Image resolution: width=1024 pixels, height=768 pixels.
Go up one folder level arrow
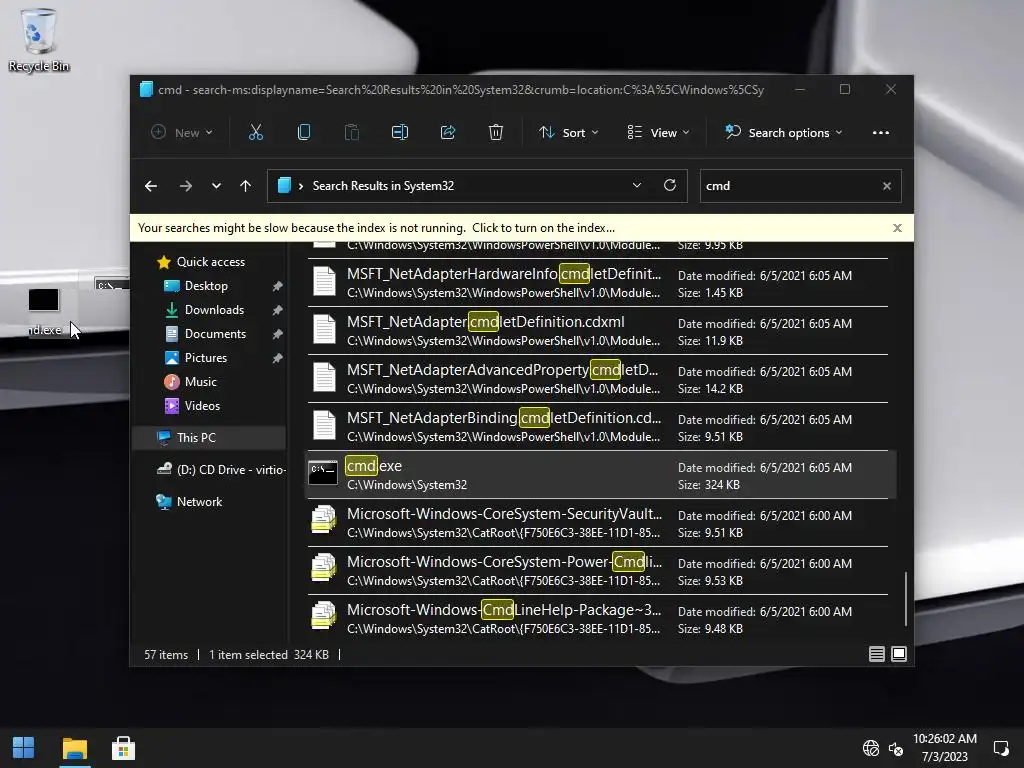(x=246, y=186)
